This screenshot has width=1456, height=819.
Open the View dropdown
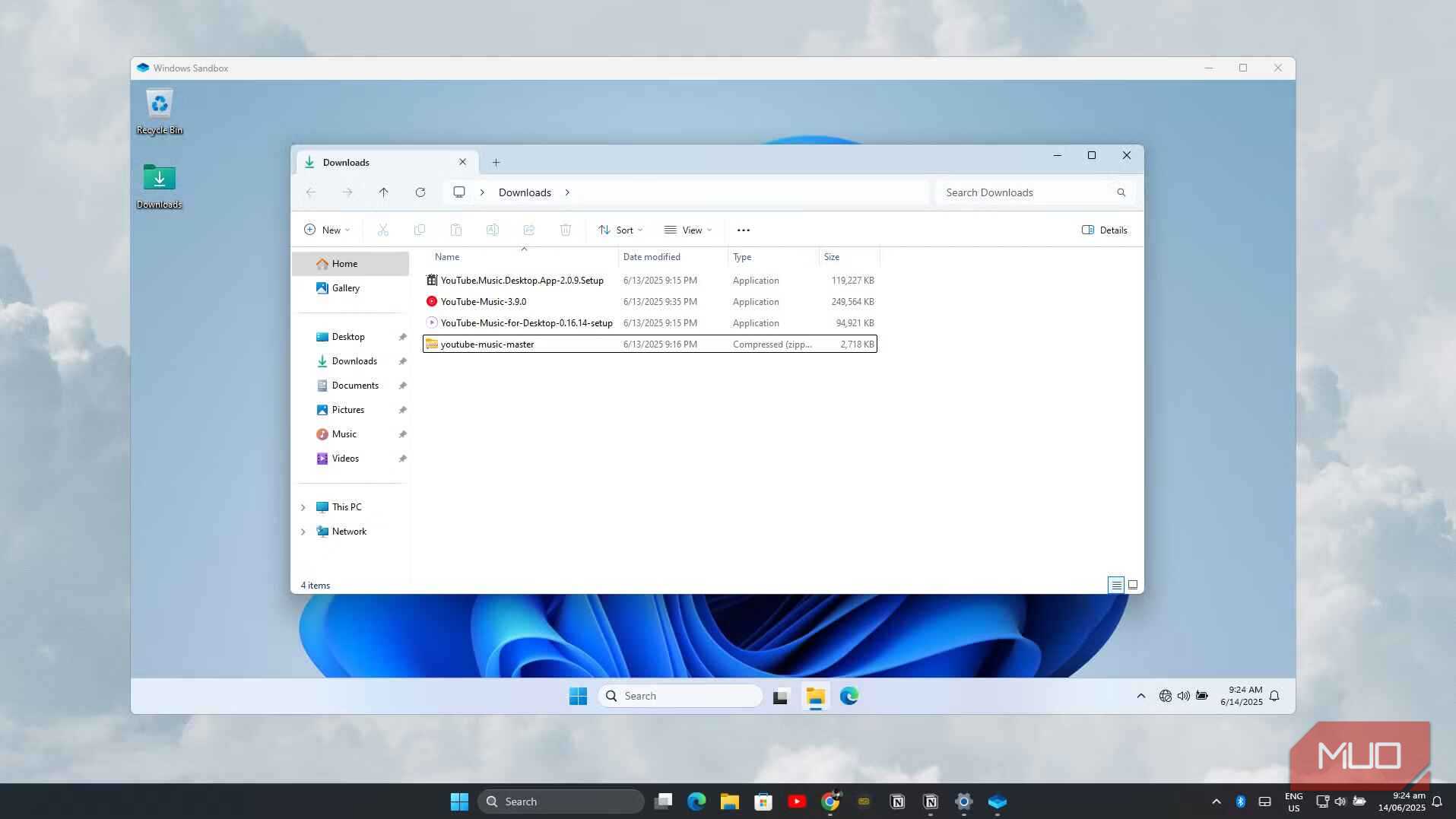pos(688,230)
